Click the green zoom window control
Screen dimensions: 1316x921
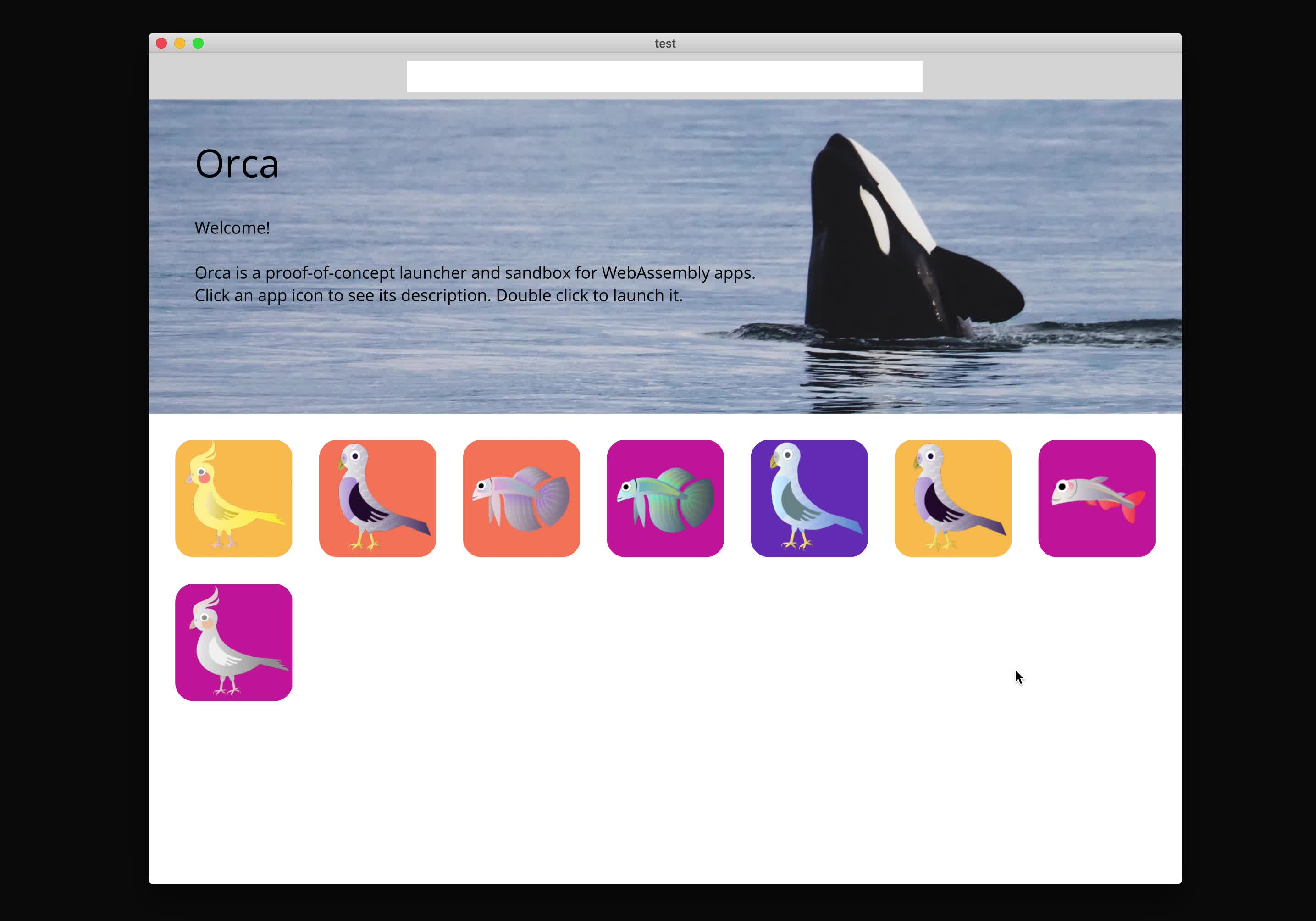(x=198, y=43)
